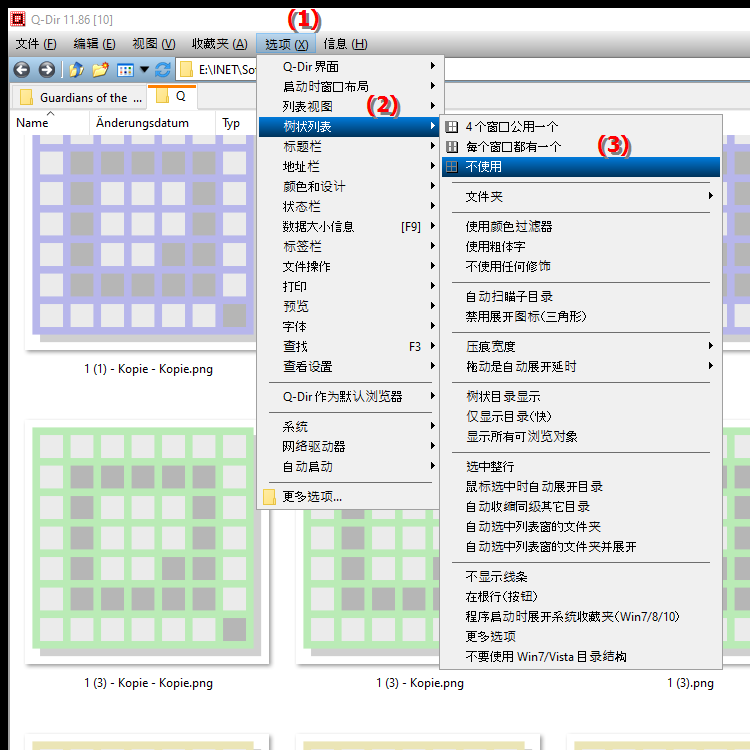Select 树状目录显示 mode
Screen dimensions: 750x750
(x=581, y=397)
